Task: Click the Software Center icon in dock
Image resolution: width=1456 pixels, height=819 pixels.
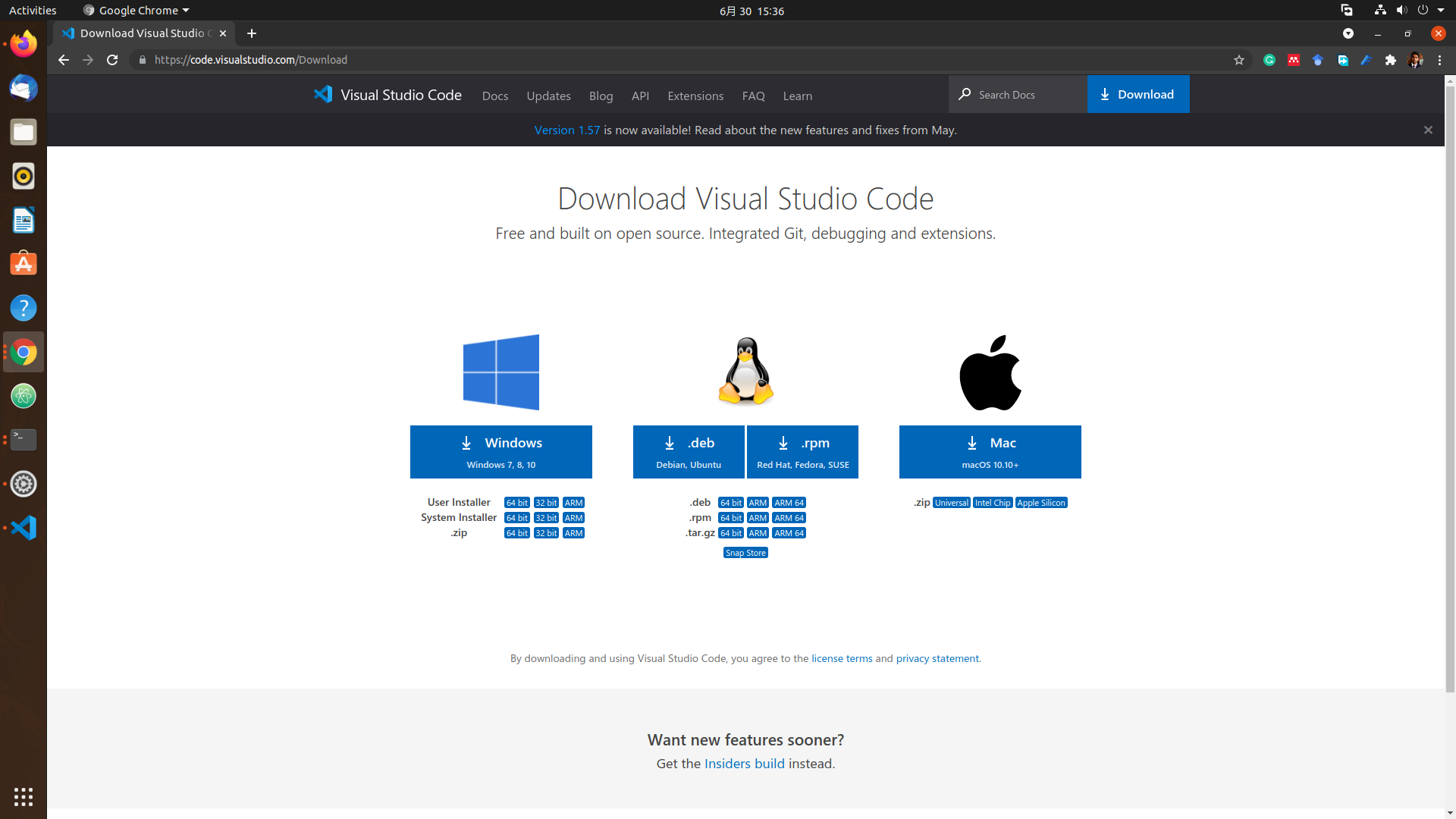Action: (x=23, y=264)
